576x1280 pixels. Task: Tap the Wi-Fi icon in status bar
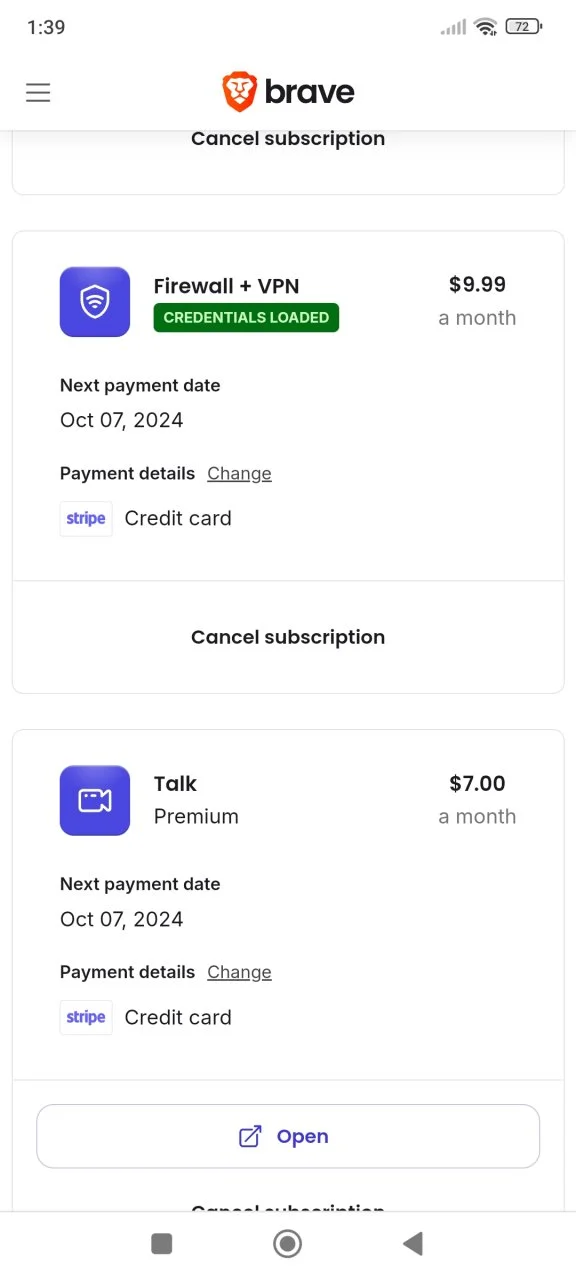(486, 27)
